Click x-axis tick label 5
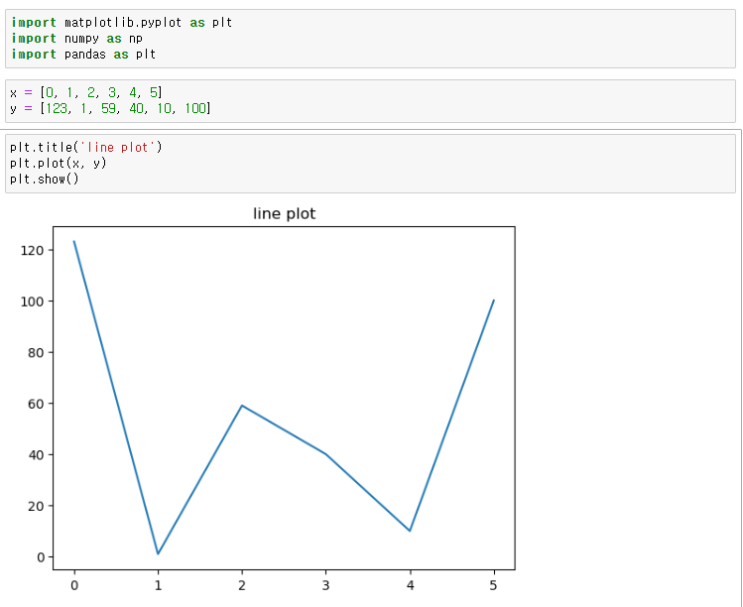The width and height of the screenshot is (743, 607). click(x=494, y=586)
